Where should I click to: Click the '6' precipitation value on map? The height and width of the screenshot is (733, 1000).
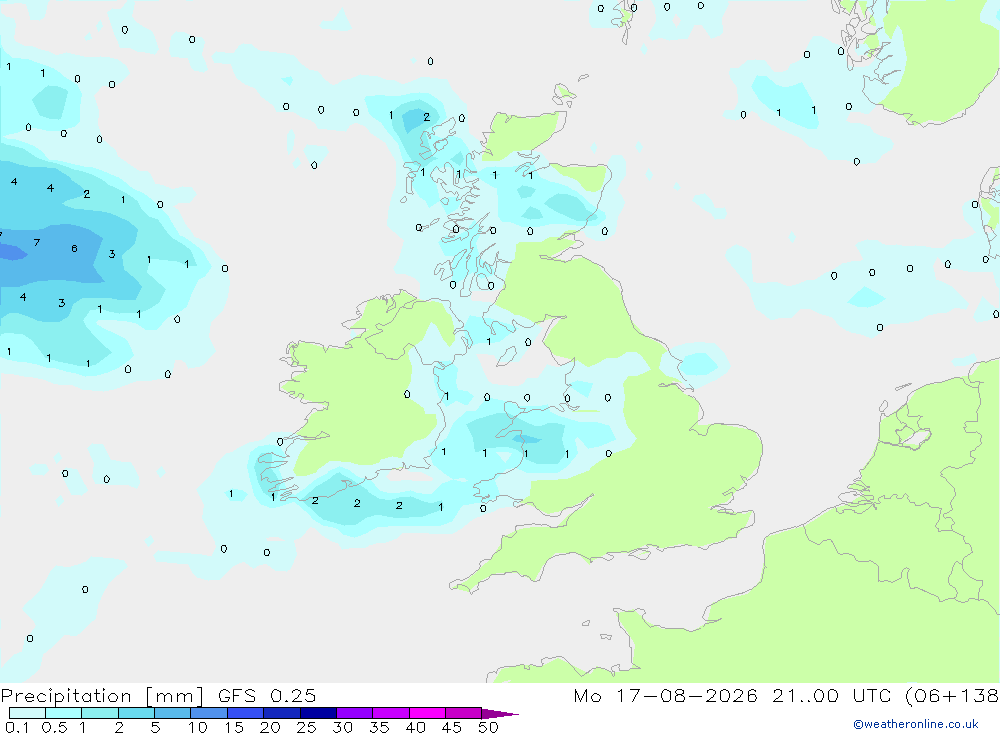(x=75, y=248)
